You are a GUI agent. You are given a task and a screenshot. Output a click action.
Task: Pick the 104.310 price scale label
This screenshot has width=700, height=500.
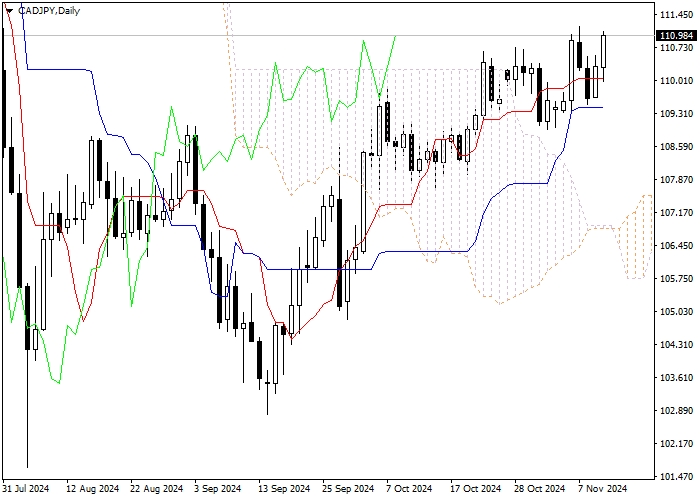tap(676, 345)
